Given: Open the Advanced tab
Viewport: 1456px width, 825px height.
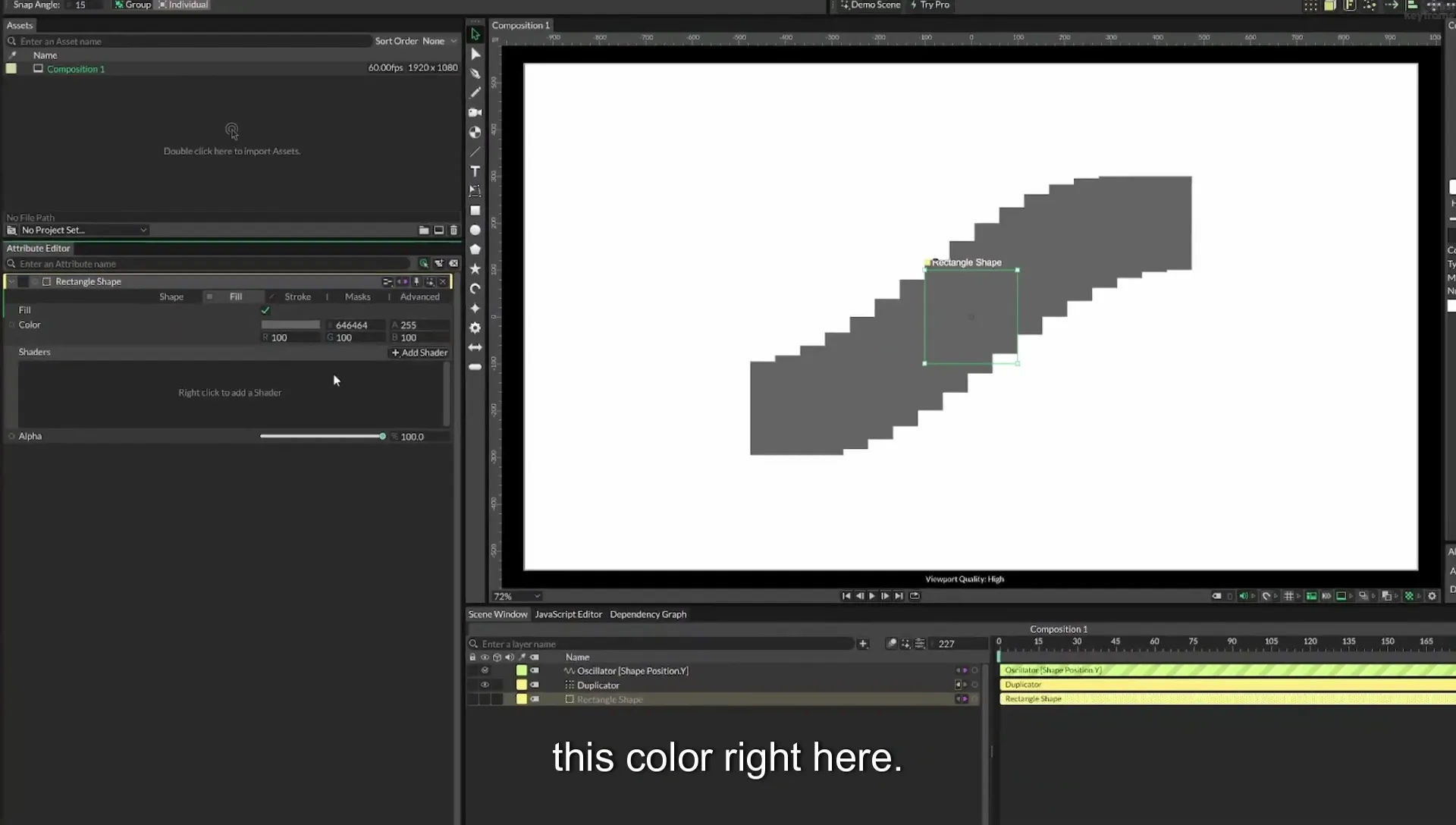Looking at the screenshot, I should click(x=419, y=296).
